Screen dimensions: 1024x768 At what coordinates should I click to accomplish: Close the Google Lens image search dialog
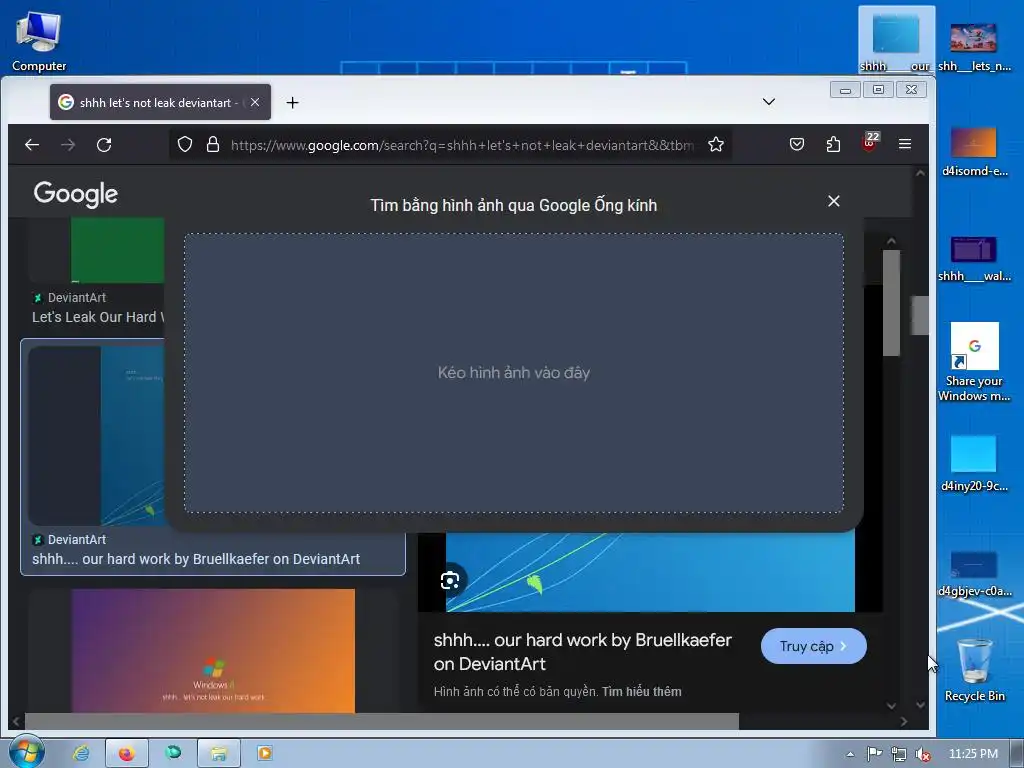point(833,201)
